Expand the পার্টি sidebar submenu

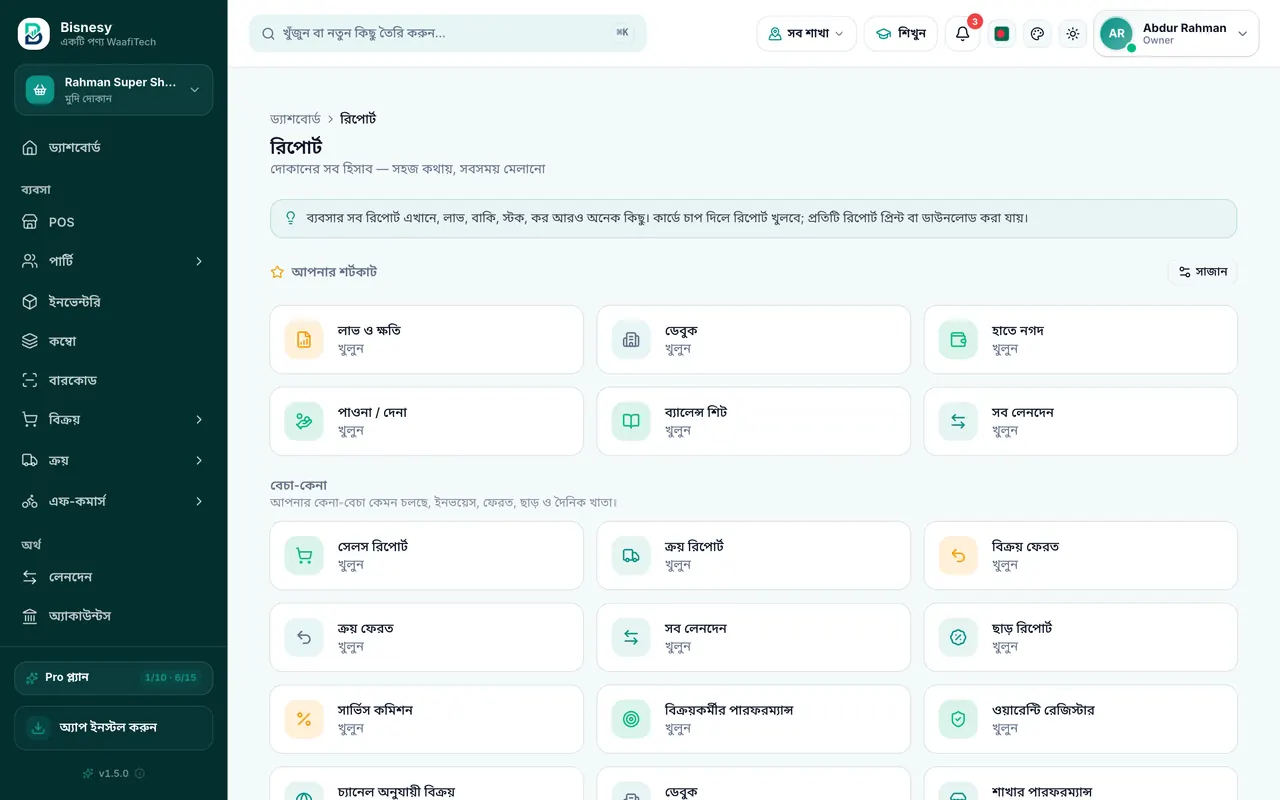pyautogui.click(x=199, y=261)
